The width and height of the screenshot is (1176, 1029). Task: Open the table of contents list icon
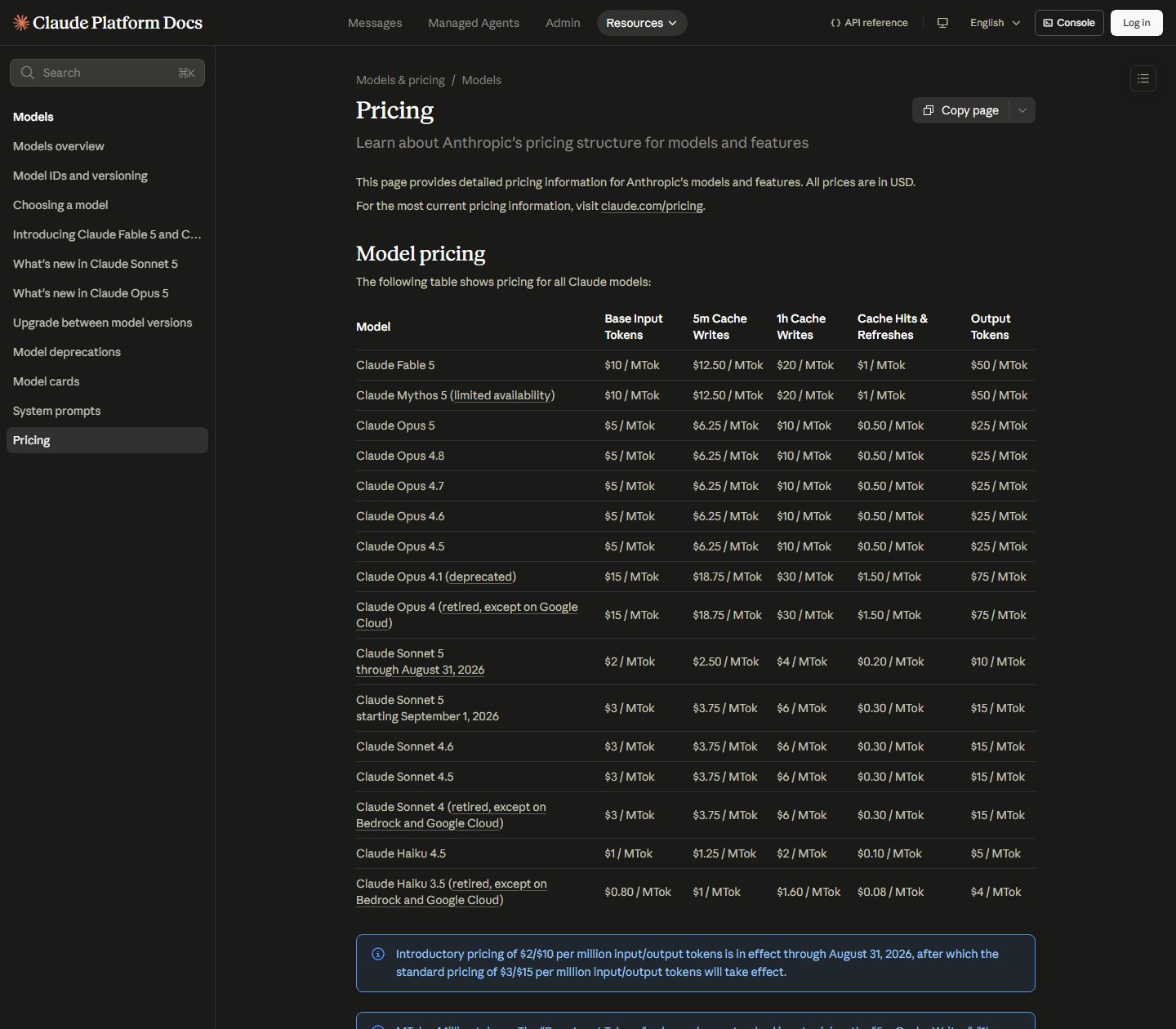(x=1143, y=78)
